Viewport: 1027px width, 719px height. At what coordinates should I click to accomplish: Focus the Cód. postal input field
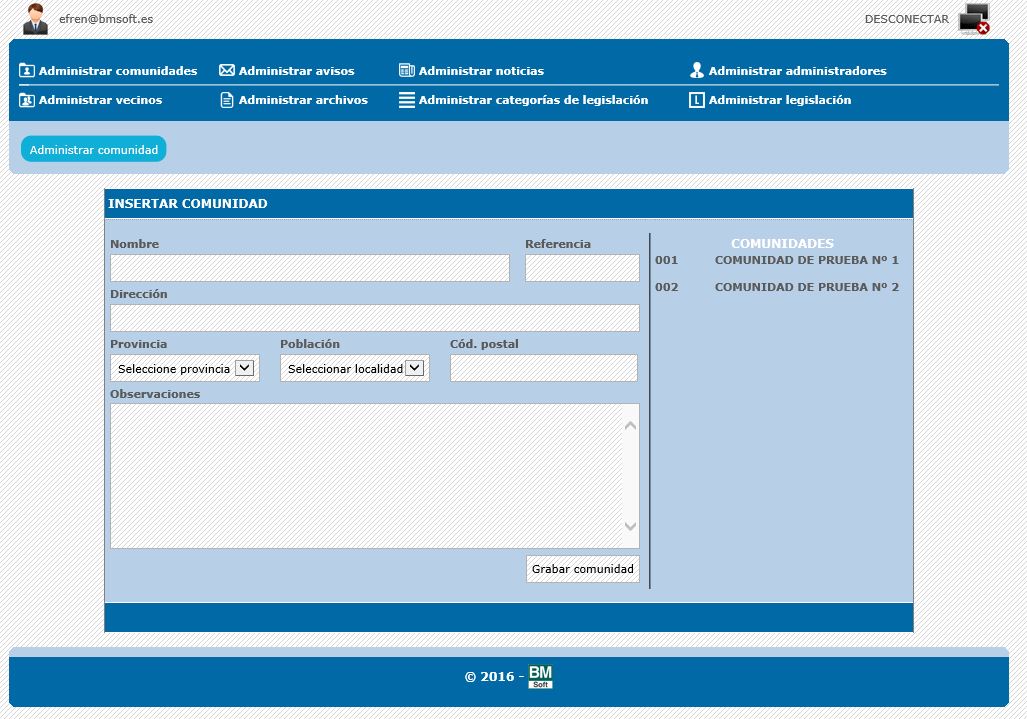click(x=543, y=368)
